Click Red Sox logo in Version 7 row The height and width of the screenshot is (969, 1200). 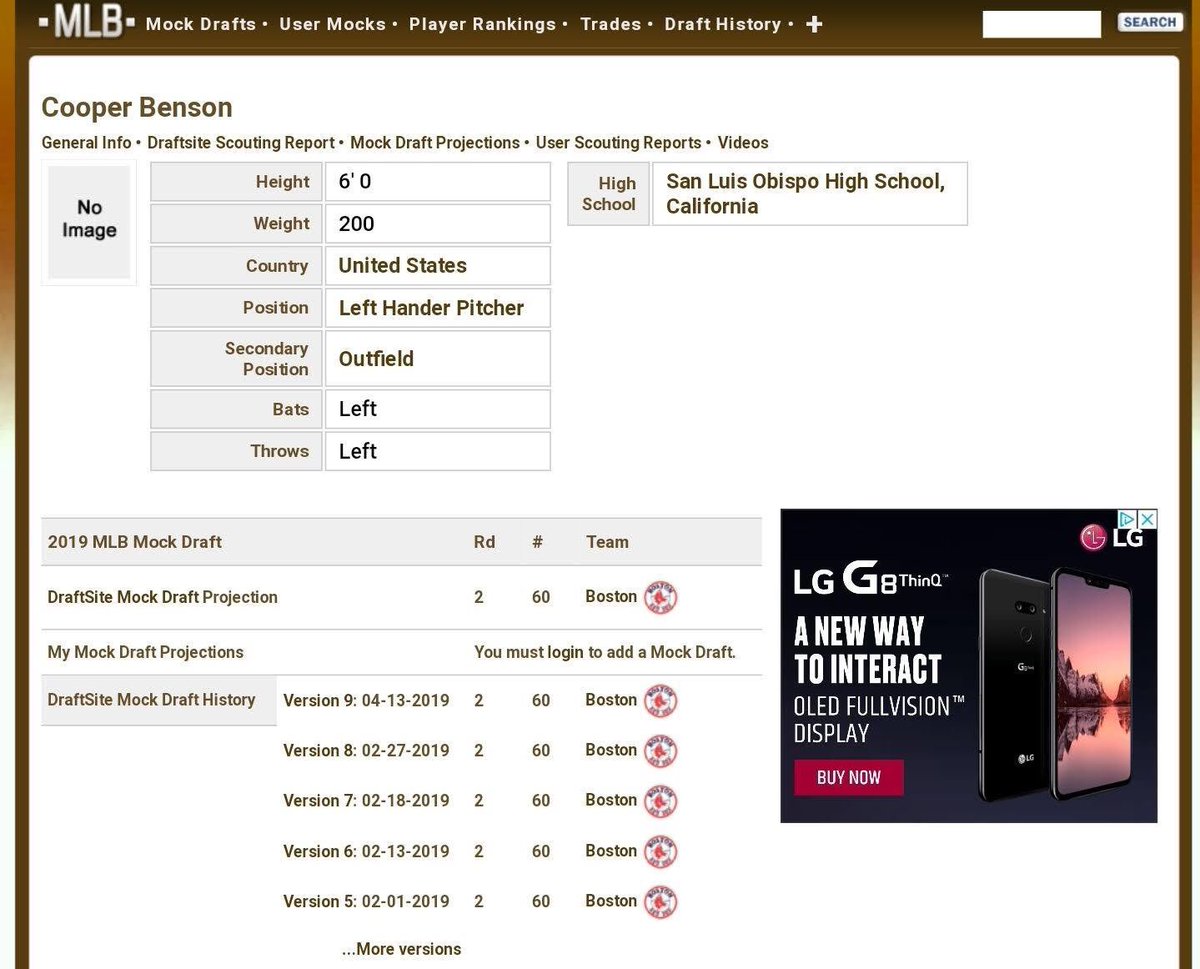[x=661, y=801]
